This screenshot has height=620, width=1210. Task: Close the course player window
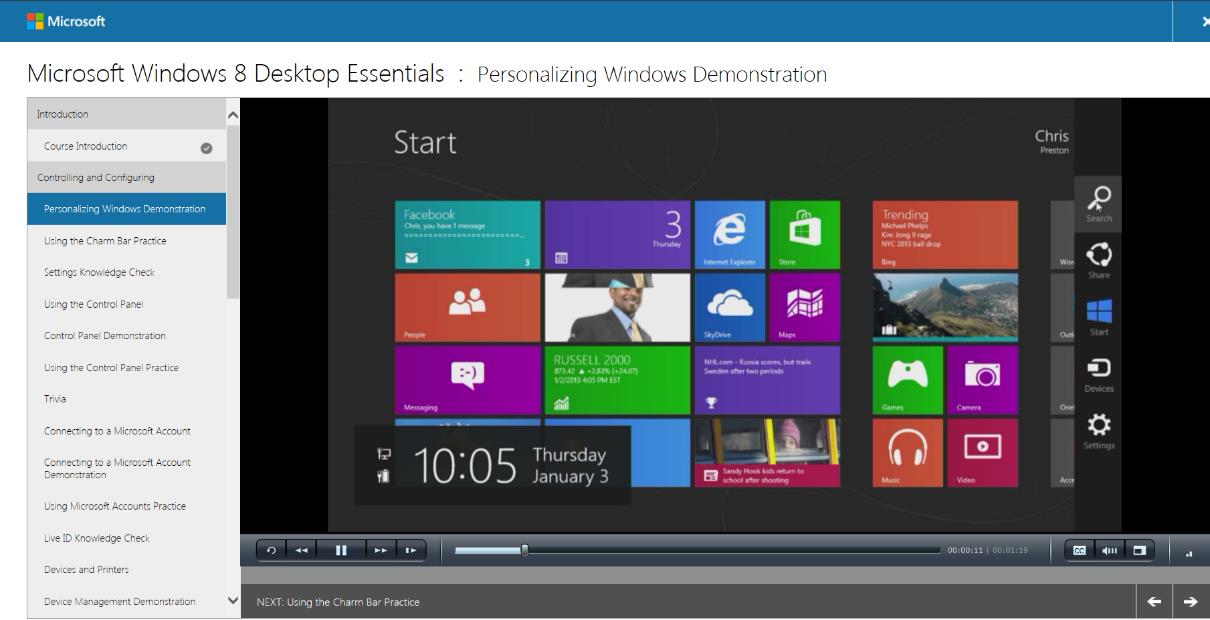[x=1203, y=21]
